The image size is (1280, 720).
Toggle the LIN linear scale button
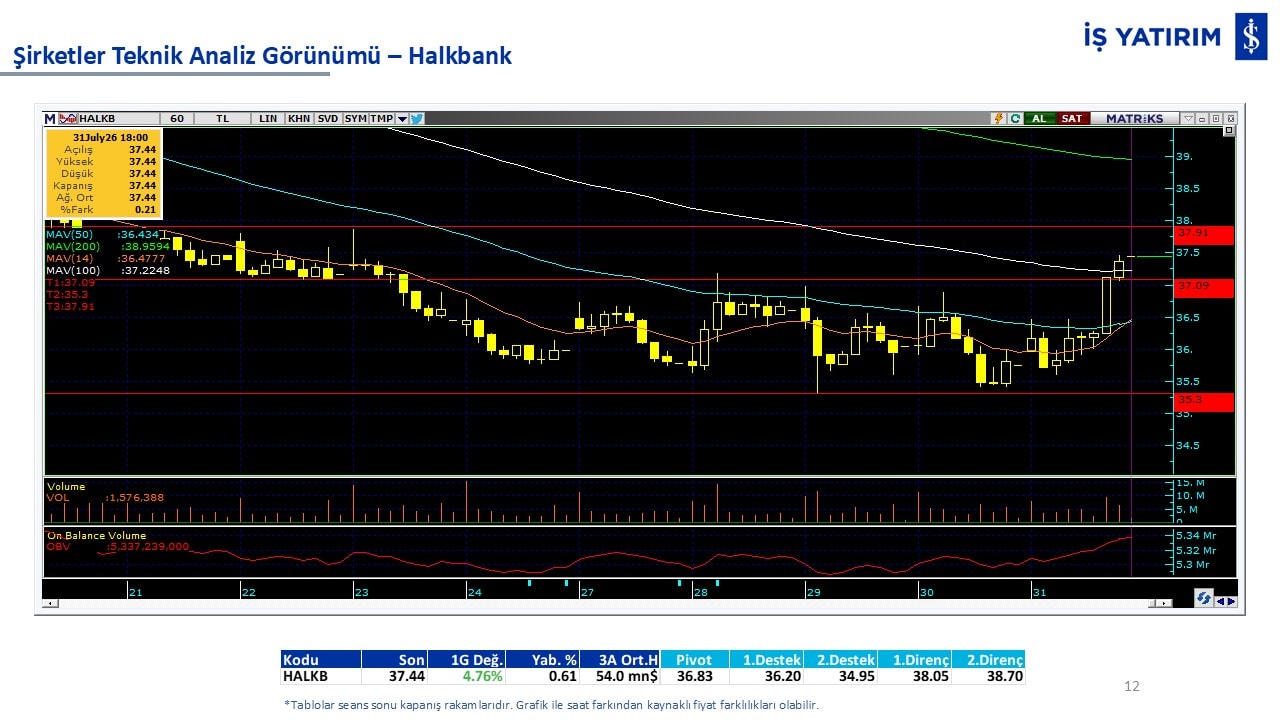pos(268,118)
